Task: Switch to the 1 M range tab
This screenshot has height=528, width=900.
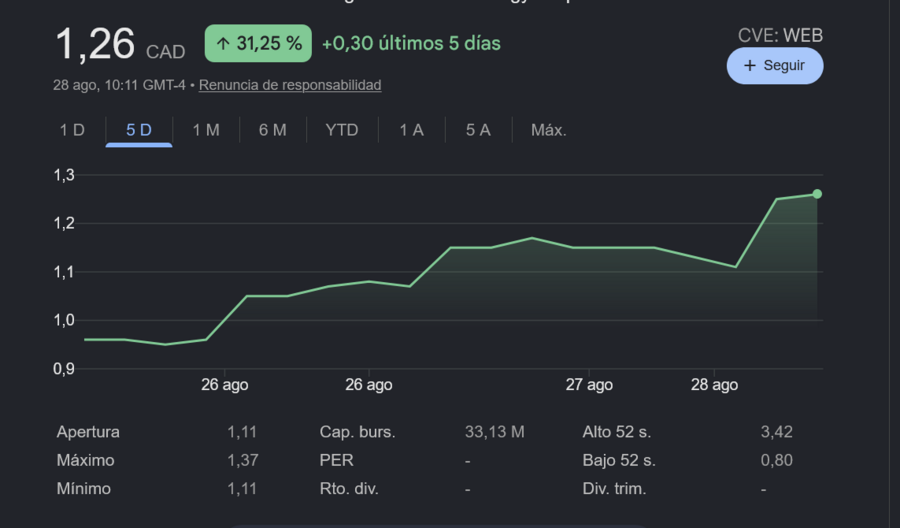Action: pos(206,130)
